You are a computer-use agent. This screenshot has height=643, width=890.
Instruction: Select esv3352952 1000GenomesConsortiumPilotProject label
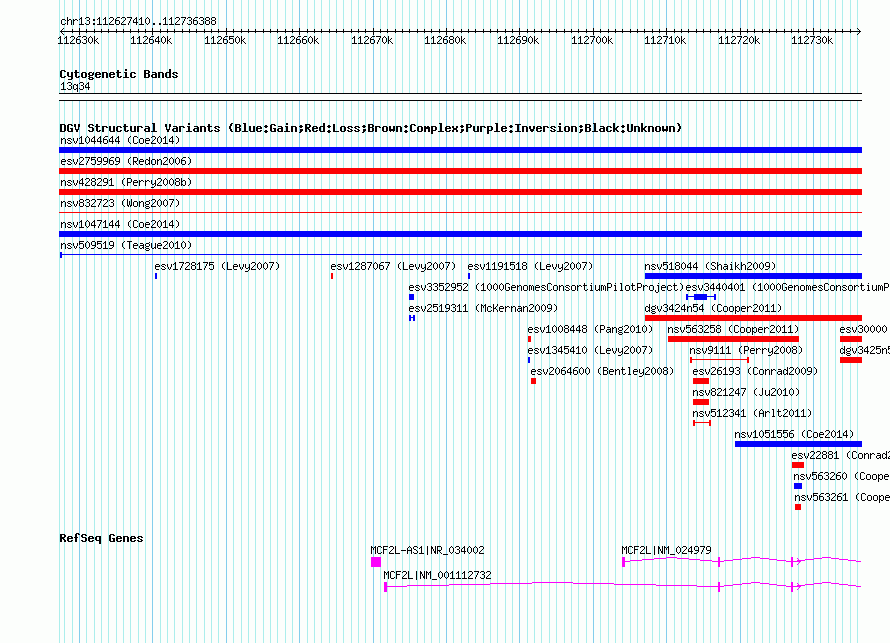tap(546, 287)
